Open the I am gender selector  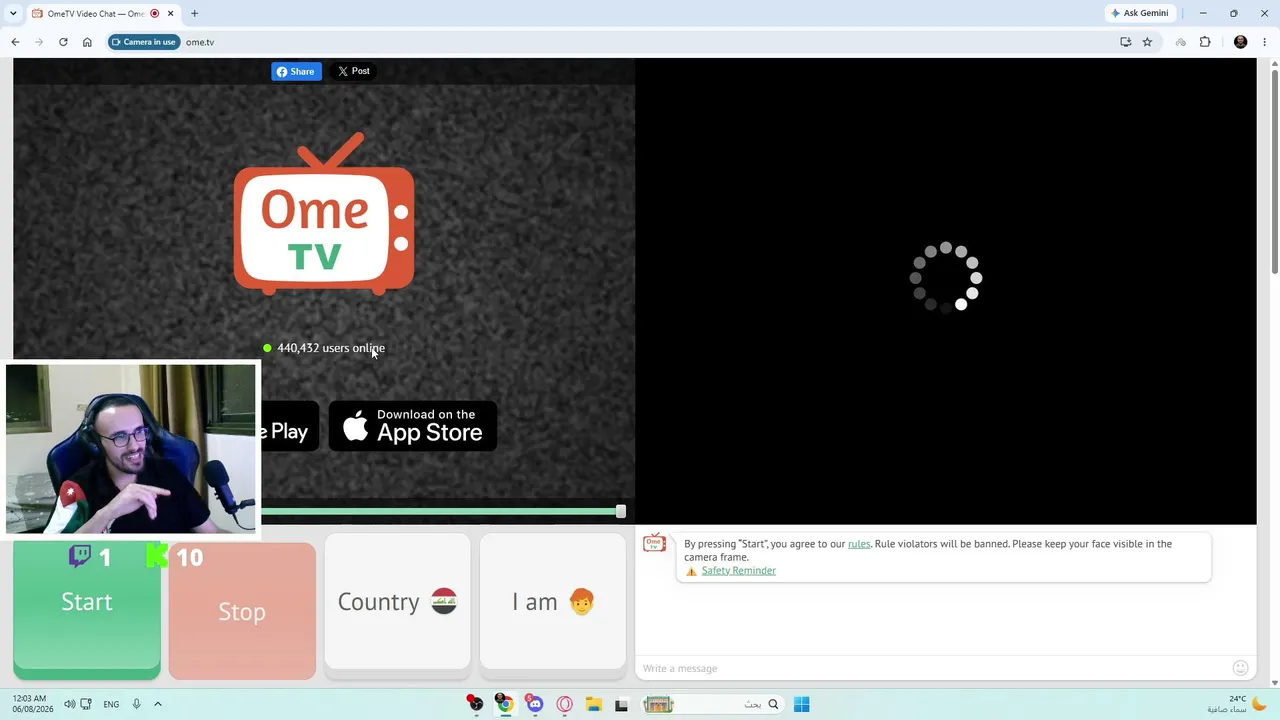coord(553,601)
